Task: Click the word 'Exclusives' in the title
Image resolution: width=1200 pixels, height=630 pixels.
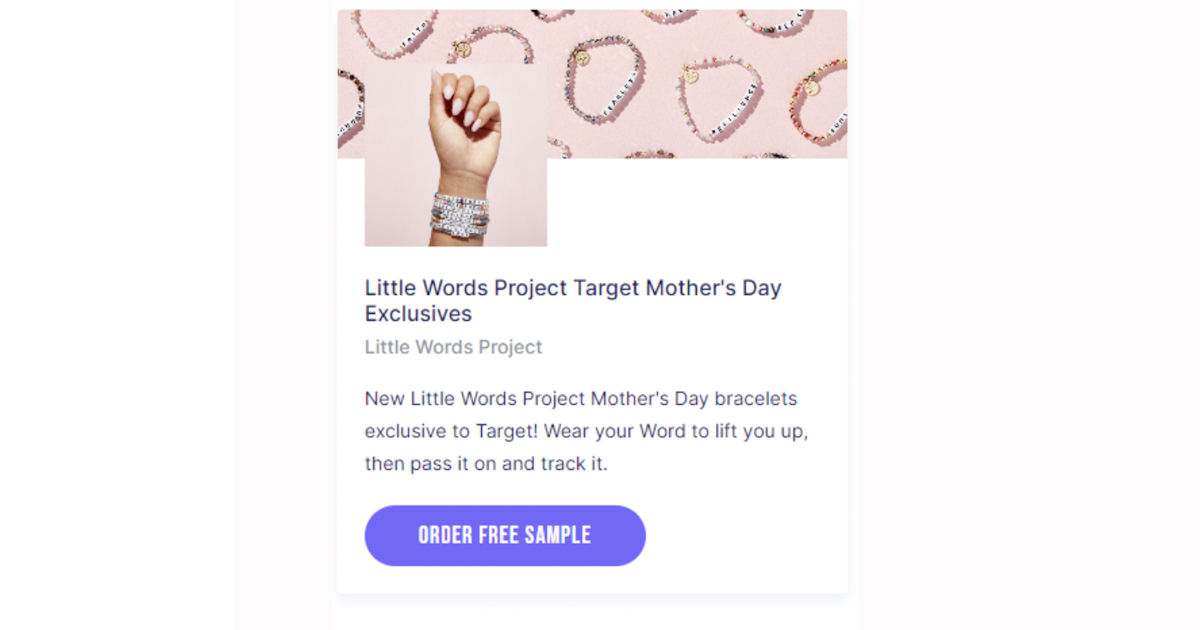Action: pos(418,313)
